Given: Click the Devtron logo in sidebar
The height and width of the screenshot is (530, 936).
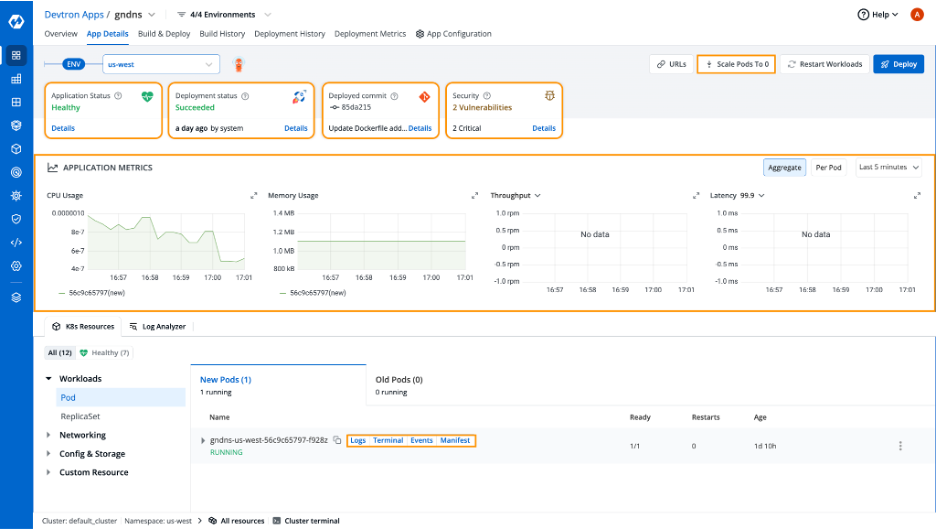Looking at the screenshot, I should [16, 20].
